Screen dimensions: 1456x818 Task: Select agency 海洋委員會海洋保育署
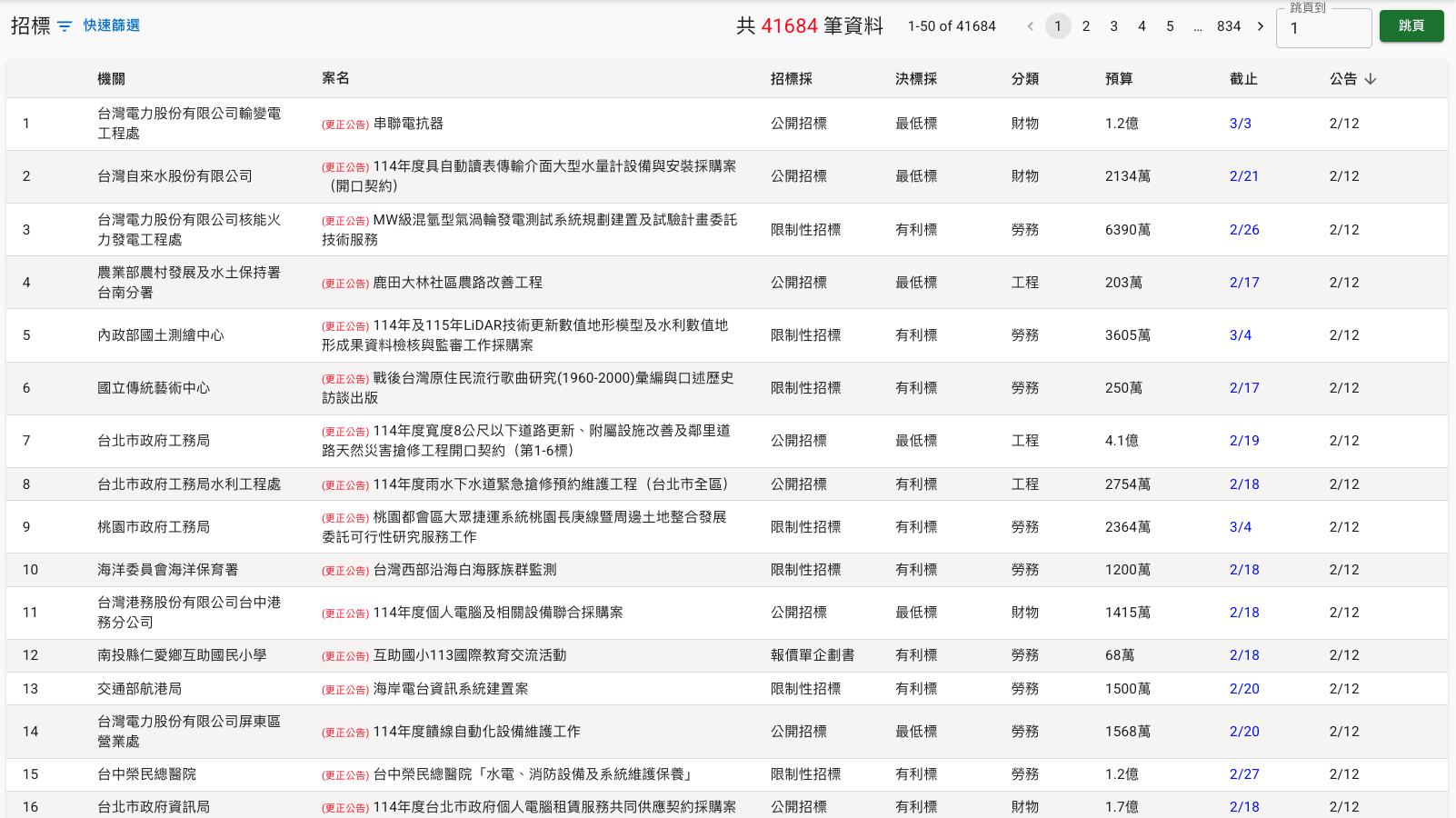click(166, 570)
